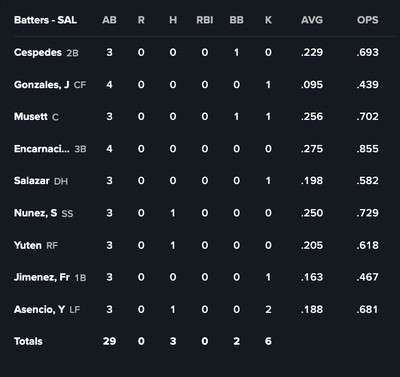The height and width of the screenshot is (377, 400).
Task: Select Yuten RF player name
Action: 28,245
